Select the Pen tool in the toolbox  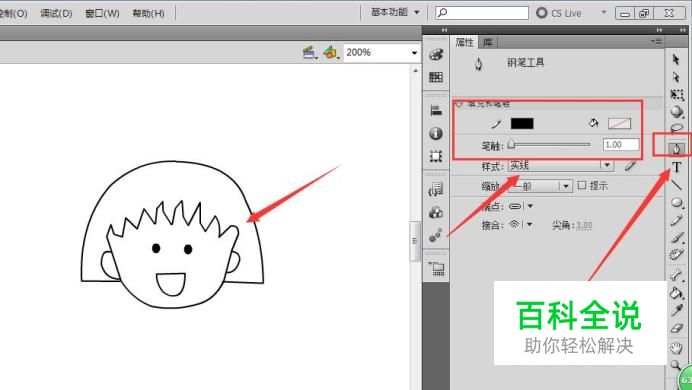point(676,149)
